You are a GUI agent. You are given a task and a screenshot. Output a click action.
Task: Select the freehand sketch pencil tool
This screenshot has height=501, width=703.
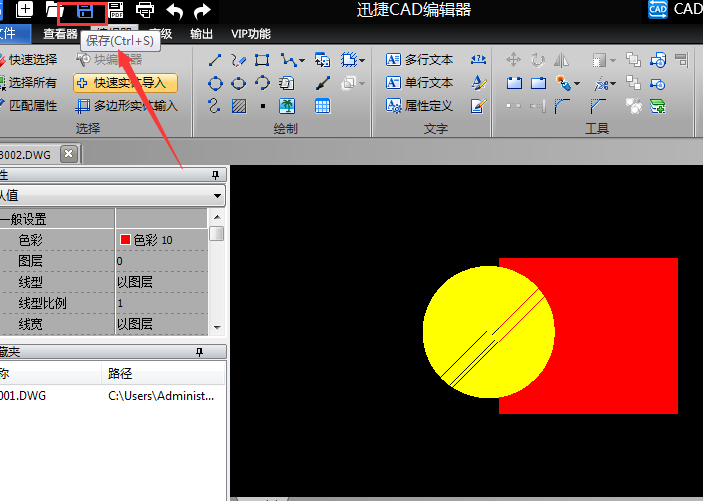click(239, 60)
